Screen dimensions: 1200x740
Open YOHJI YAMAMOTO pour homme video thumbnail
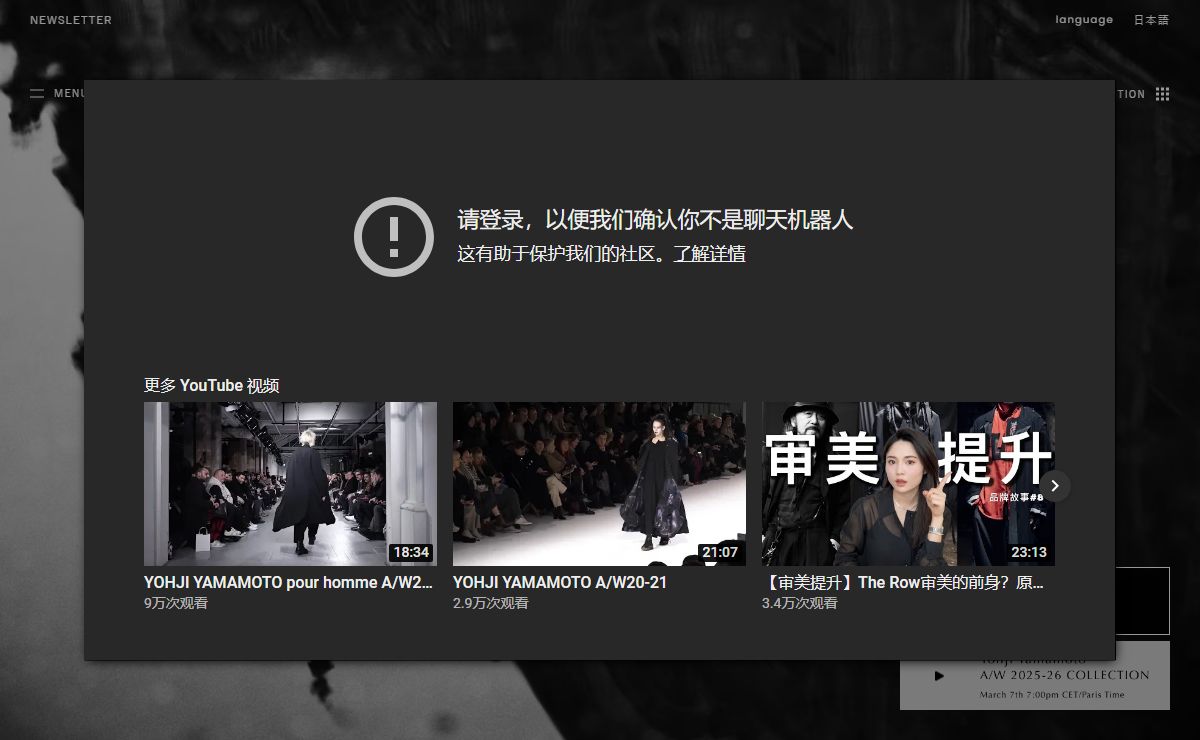coord(290,484)
